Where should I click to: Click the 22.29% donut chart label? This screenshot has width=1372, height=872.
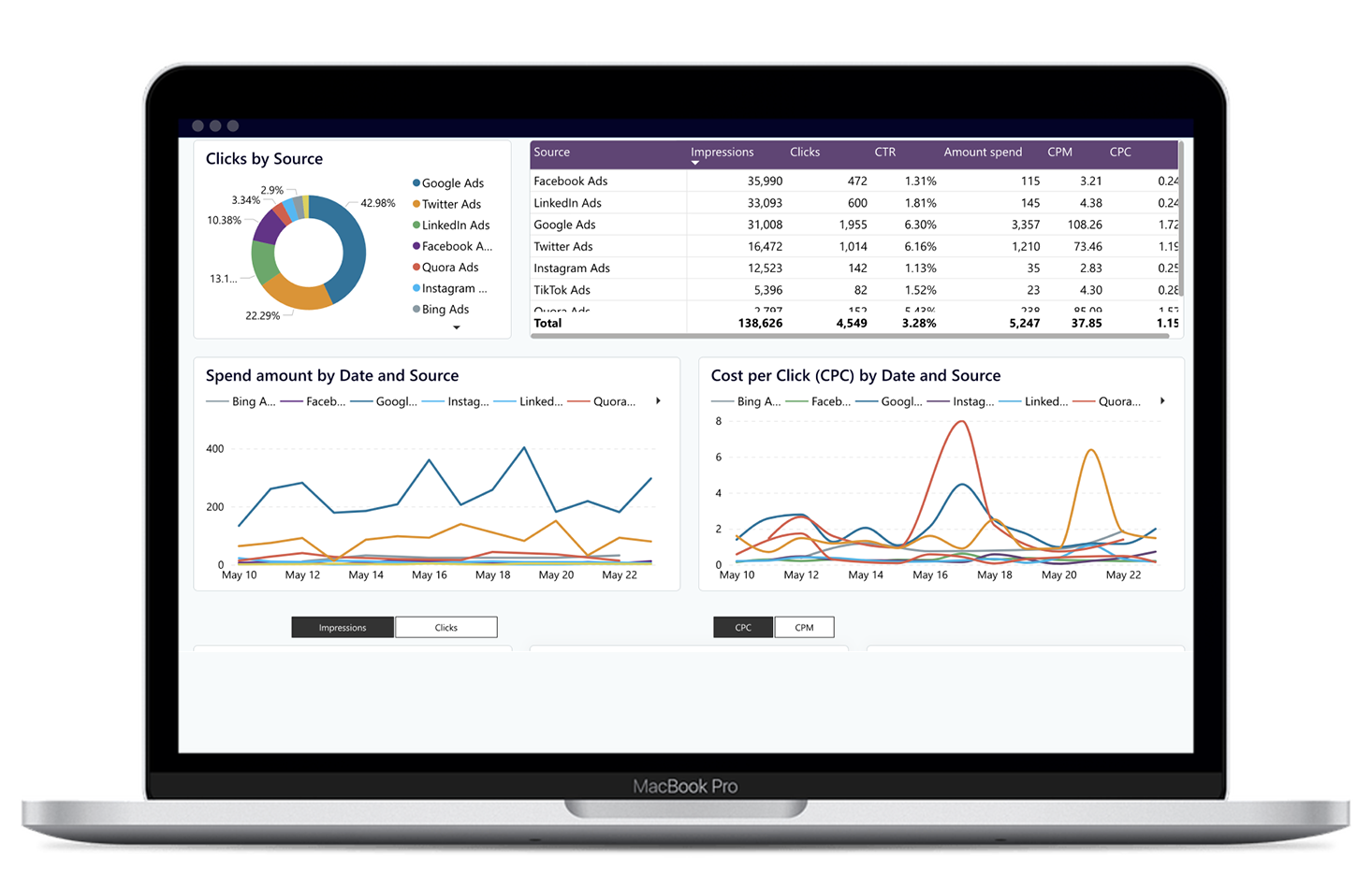pos(262,316)
